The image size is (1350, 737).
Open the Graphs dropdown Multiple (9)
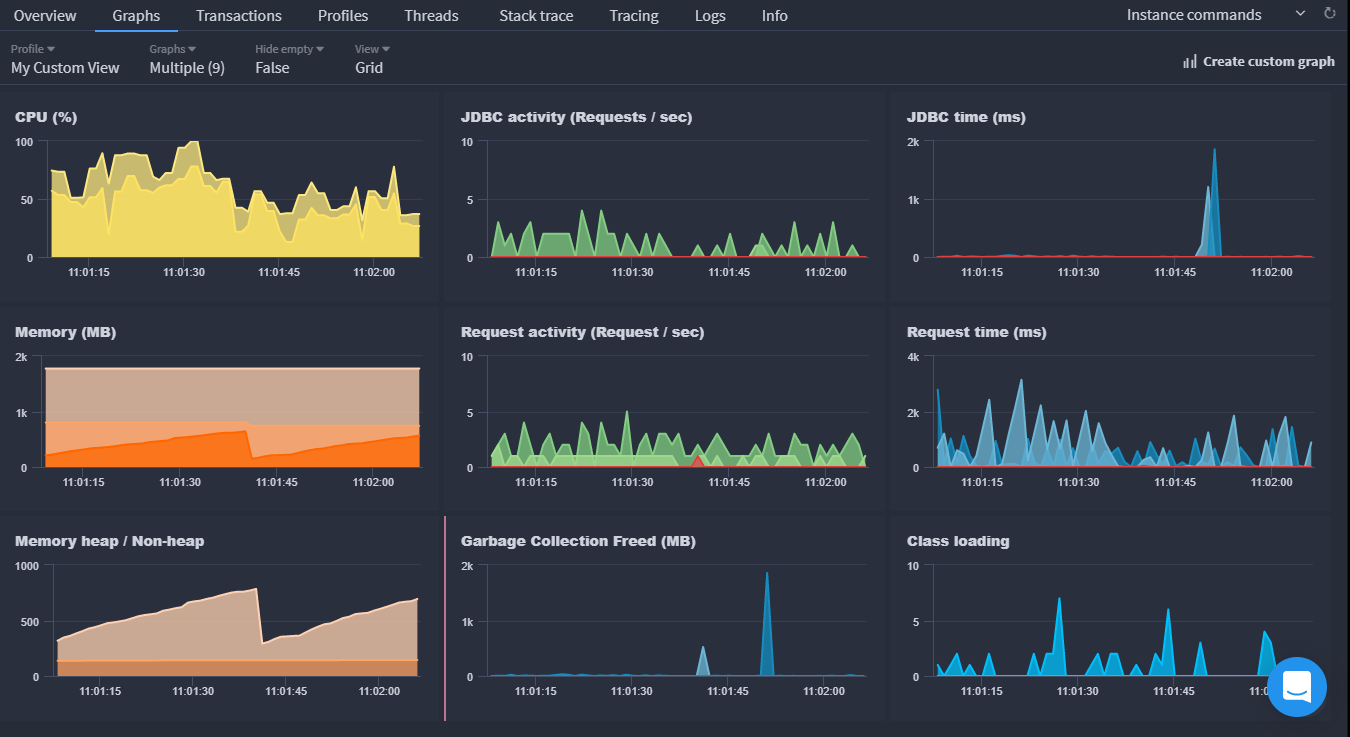187,60
